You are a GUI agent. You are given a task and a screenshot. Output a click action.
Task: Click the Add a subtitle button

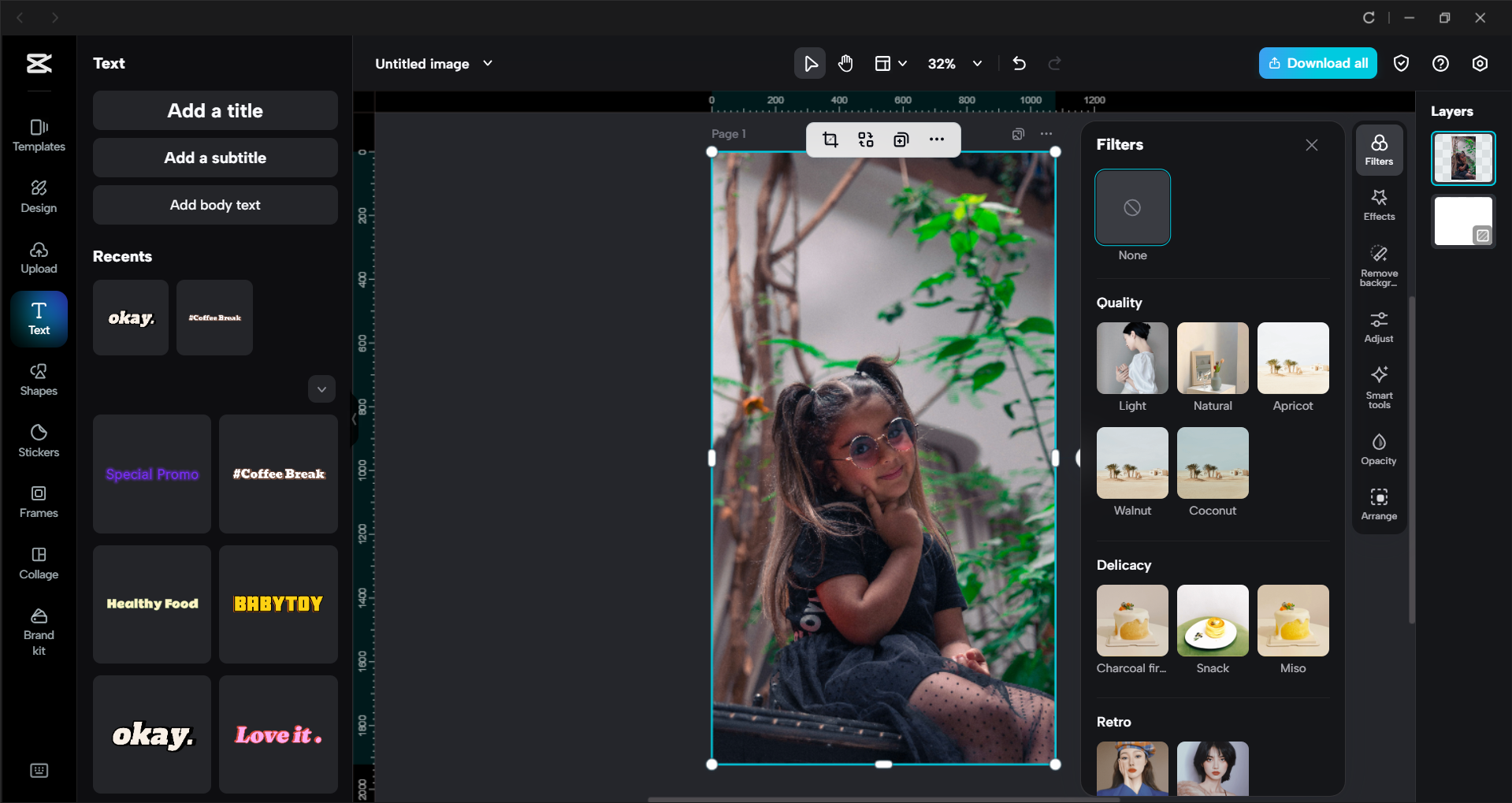[214, 157]
